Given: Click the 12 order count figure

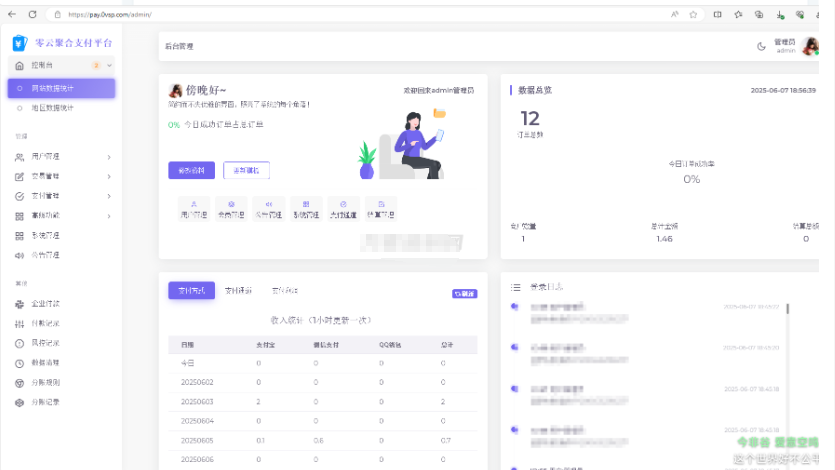Looking at the screenshot, I should click(530, 118).
